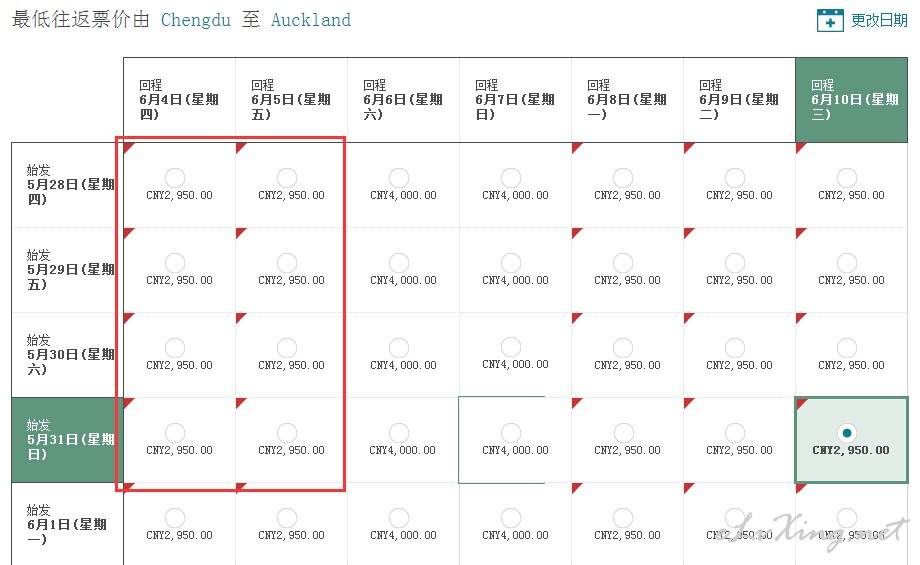
Task: Select fare for 5月28日 departure, 6月4日 return
Action: tap(175, 178)
